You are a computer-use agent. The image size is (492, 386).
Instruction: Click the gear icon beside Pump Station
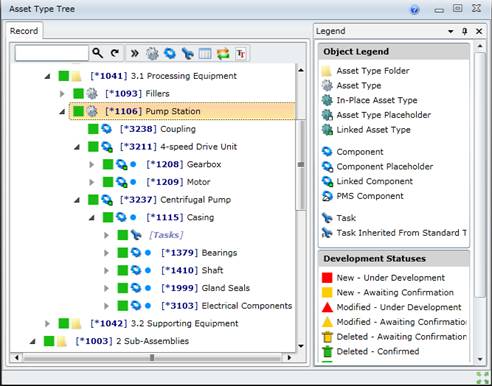click(x=92, y=111)
